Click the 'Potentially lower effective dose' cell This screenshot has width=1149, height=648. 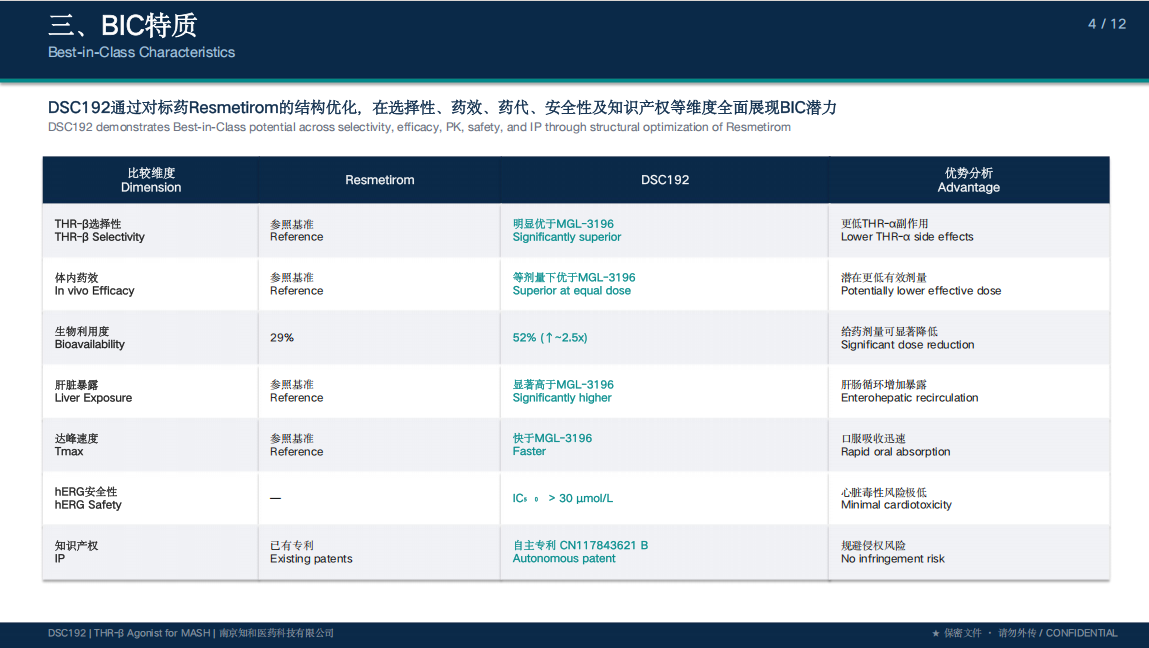921,284
